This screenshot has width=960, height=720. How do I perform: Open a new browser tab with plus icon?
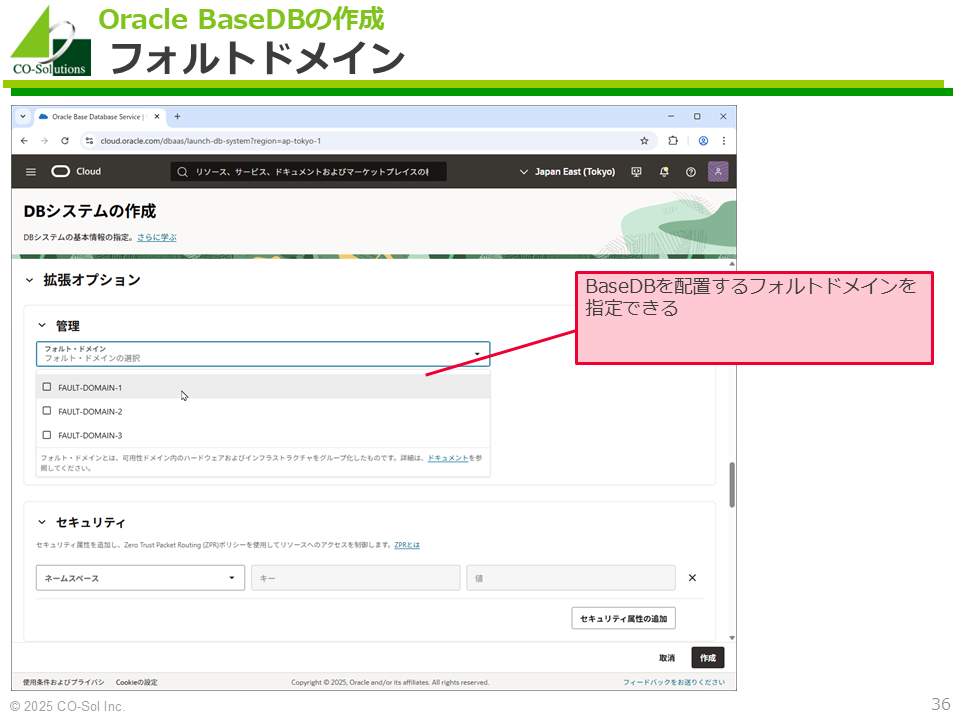(x=178, y=116)
